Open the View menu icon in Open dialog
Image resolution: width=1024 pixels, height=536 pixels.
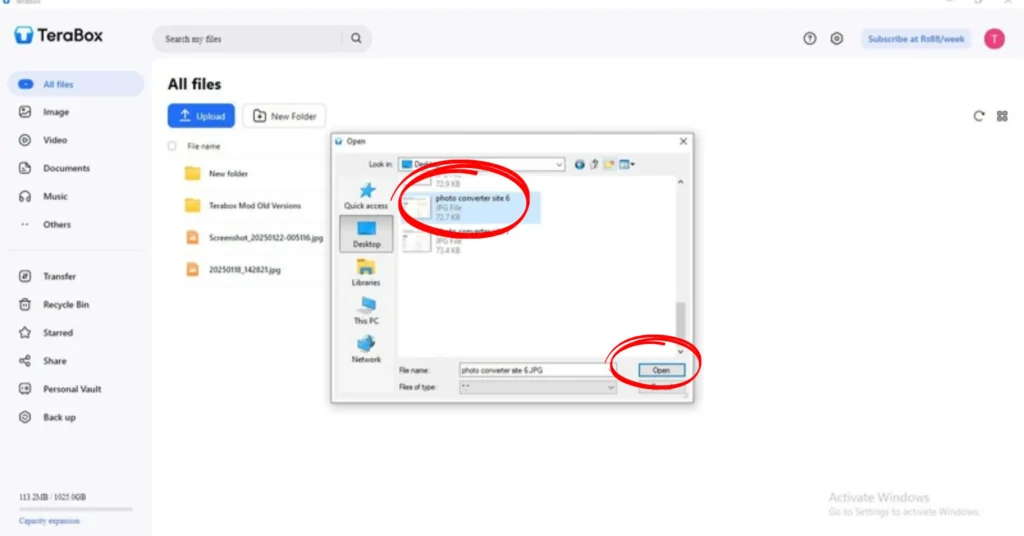(626, 165)
